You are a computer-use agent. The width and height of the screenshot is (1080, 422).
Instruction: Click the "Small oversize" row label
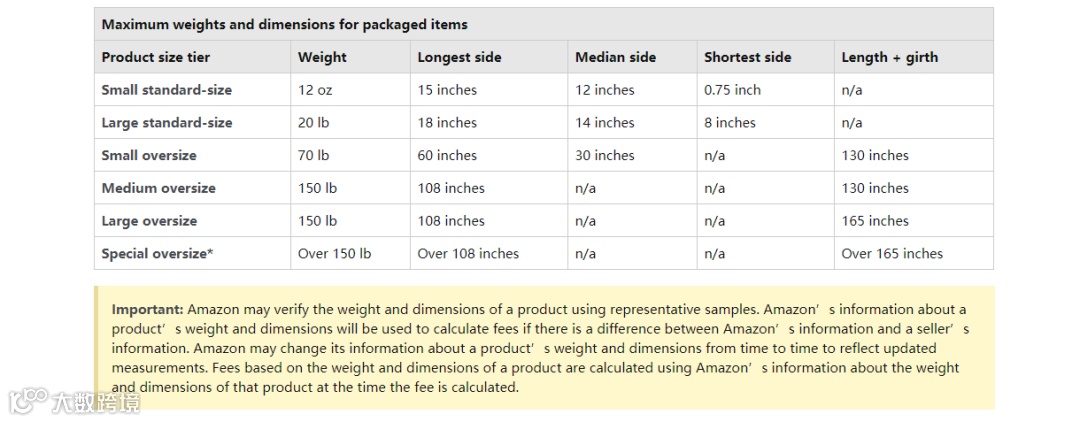point(149,156)
